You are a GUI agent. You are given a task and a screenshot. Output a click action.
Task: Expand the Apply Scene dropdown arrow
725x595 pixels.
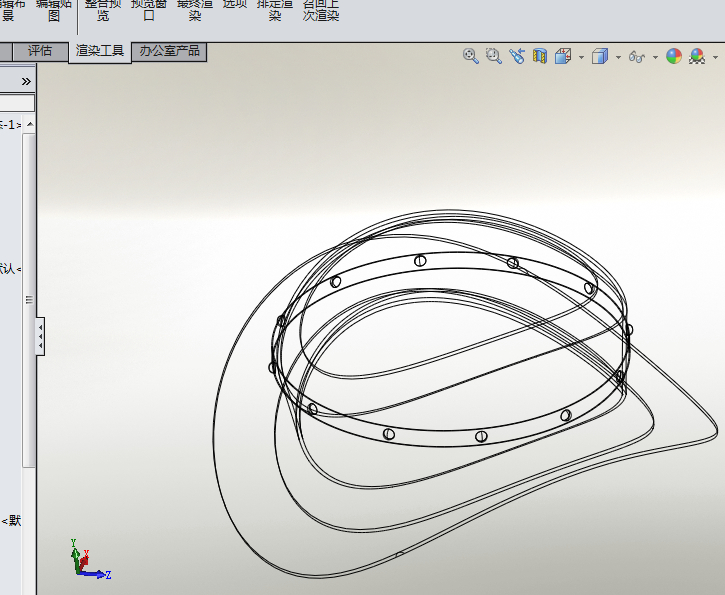716,57
